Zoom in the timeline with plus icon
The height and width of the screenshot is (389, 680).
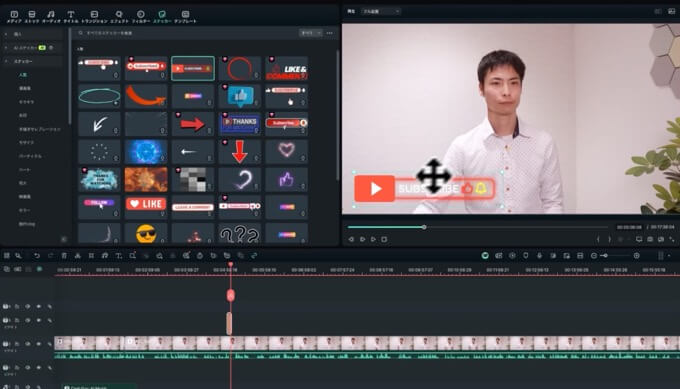coord(637,256)
